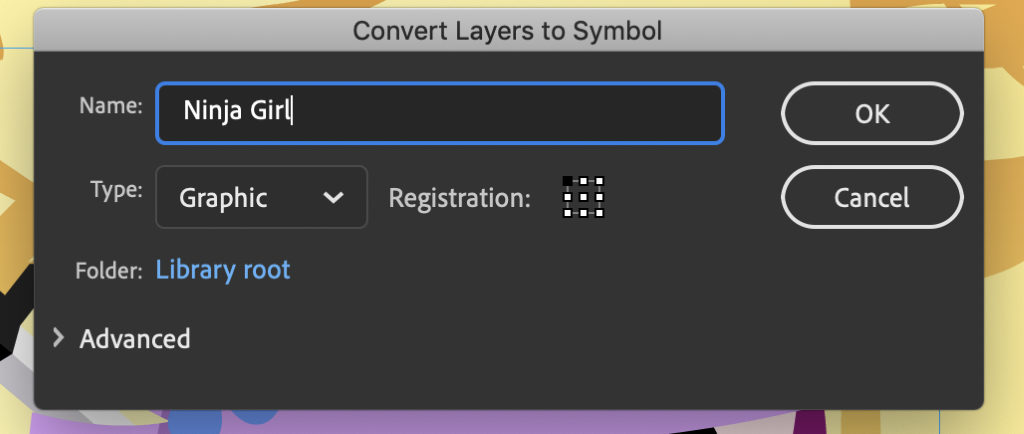This screenshot has width=1024, height=434.
Task: Click the Convert Layers to Symbol title bar
Action: click(508, 31)
